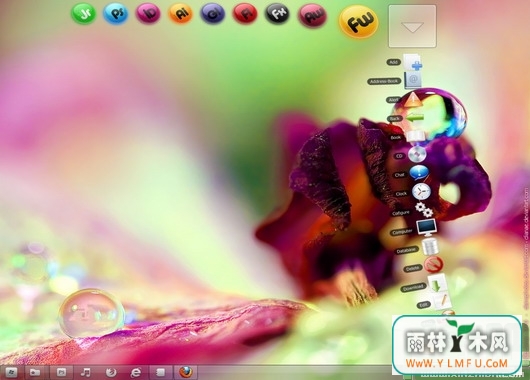Click the music note taskbar icon

(86, 373)
